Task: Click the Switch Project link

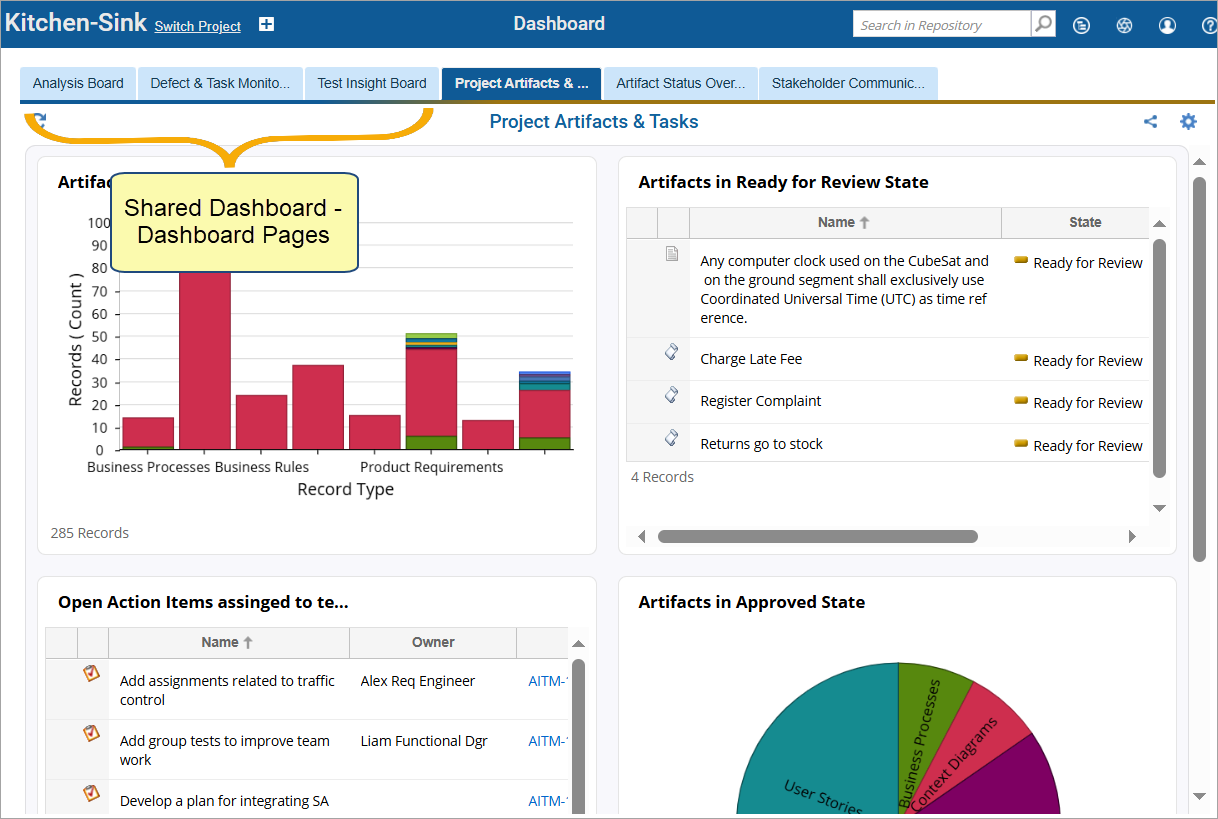Action: click(x=197, y=26)
